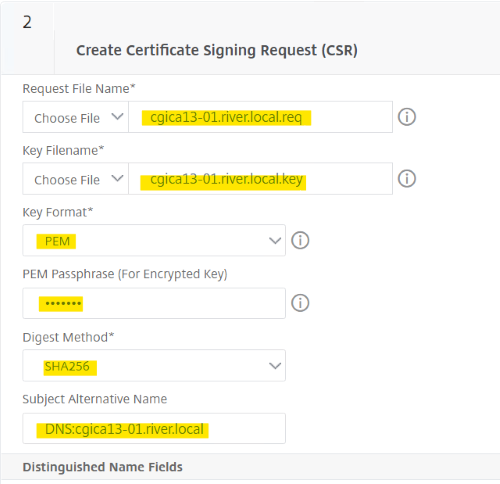Focus the Subject Alternative Name input box

pyautogui.click(x=154, y=428)
